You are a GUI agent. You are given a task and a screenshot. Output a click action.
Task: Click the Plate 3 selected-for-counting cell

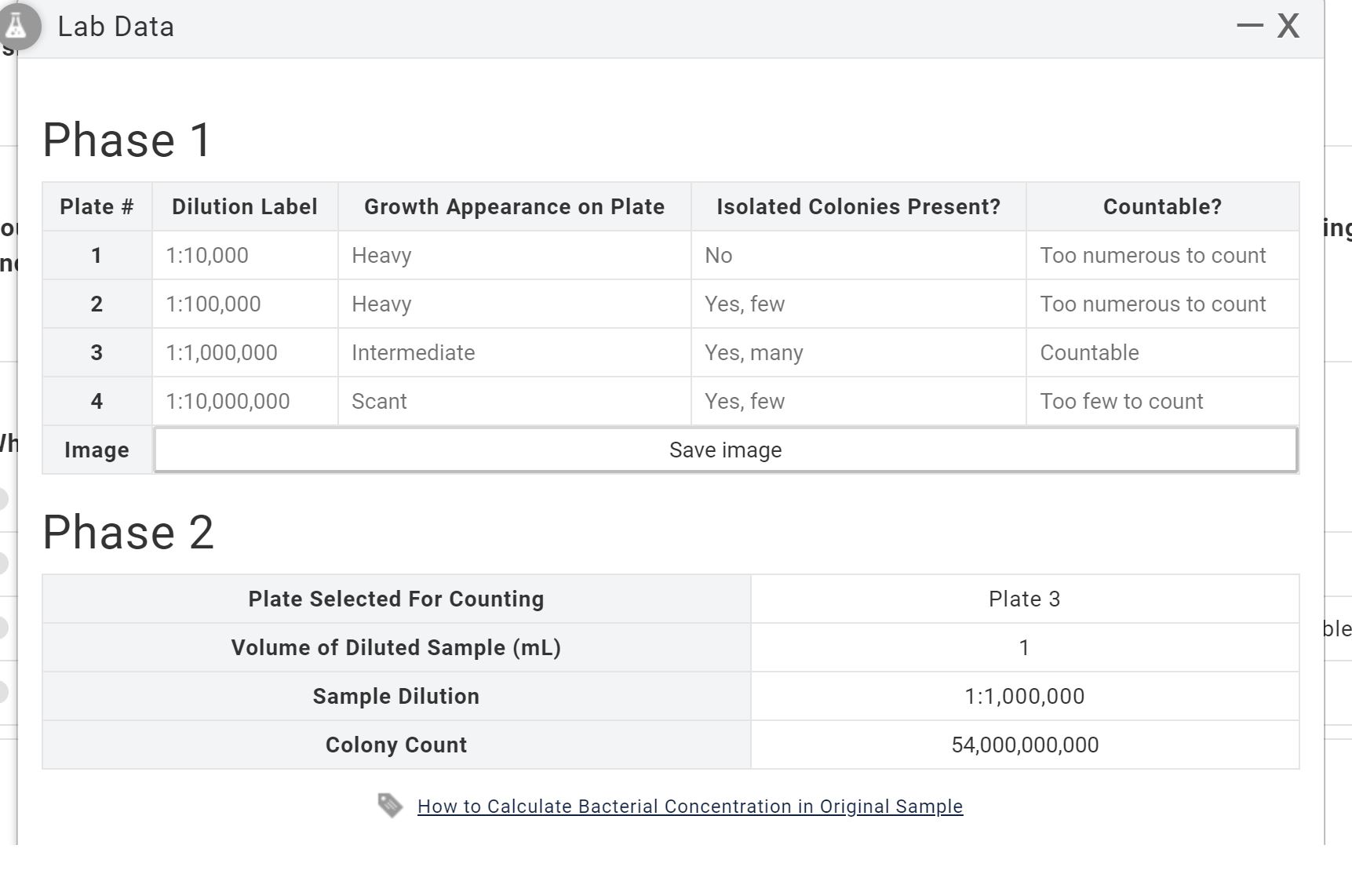1024,599
